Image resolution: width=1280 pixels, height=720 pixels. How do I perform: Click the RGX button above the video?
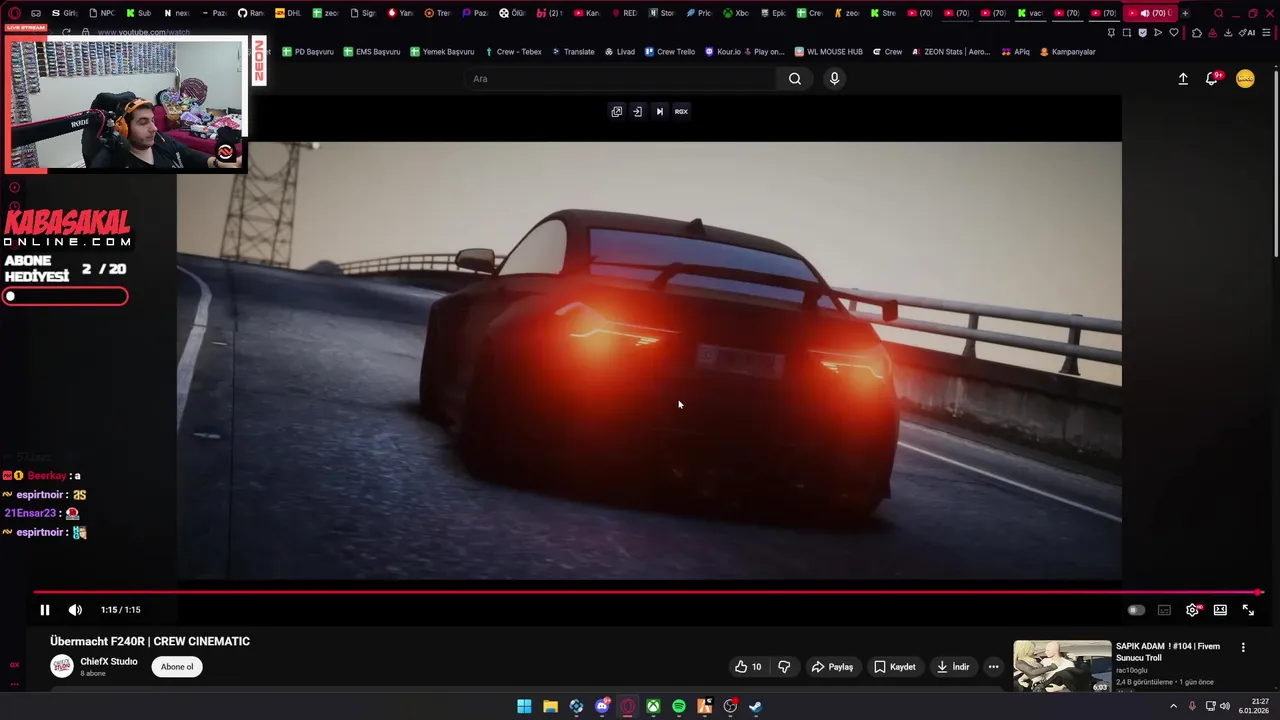point(681,111)
